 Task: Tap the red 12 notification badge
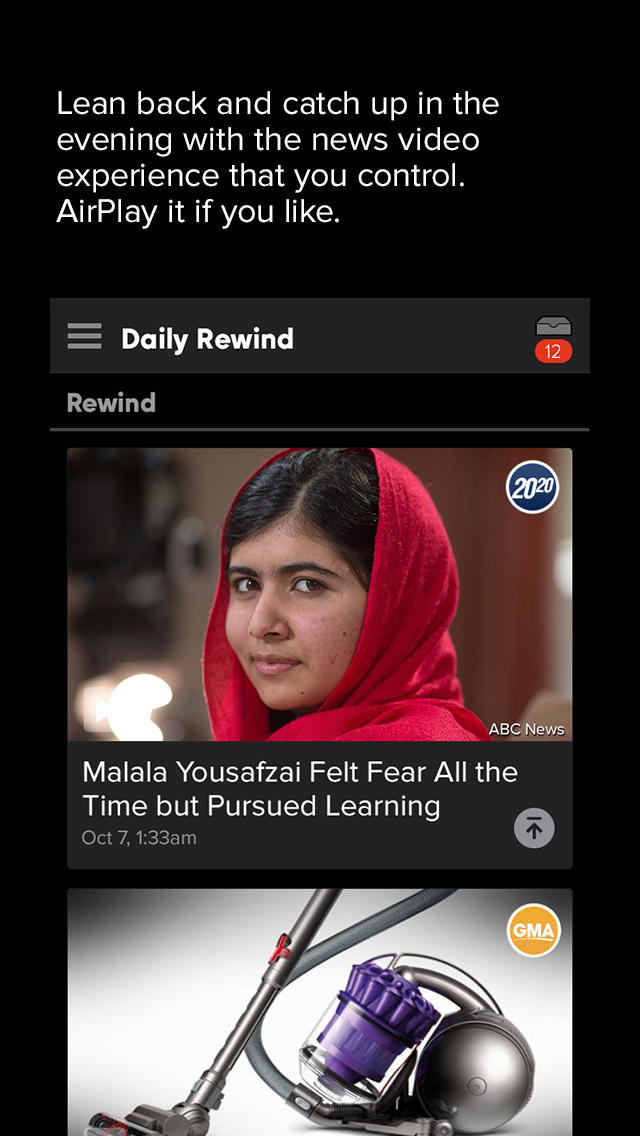pyautogui.click(x=553, y=352)
